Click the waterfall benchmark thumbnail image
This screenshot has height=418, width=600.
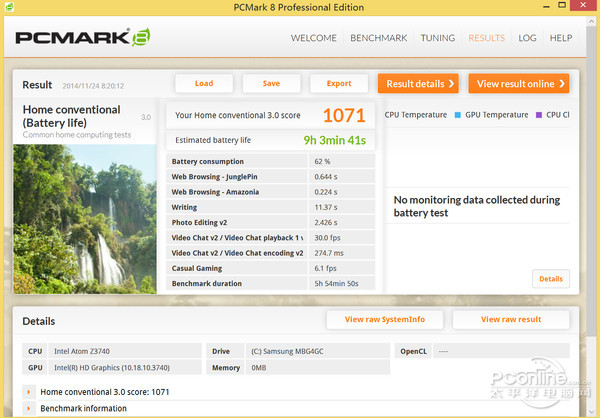85,219
